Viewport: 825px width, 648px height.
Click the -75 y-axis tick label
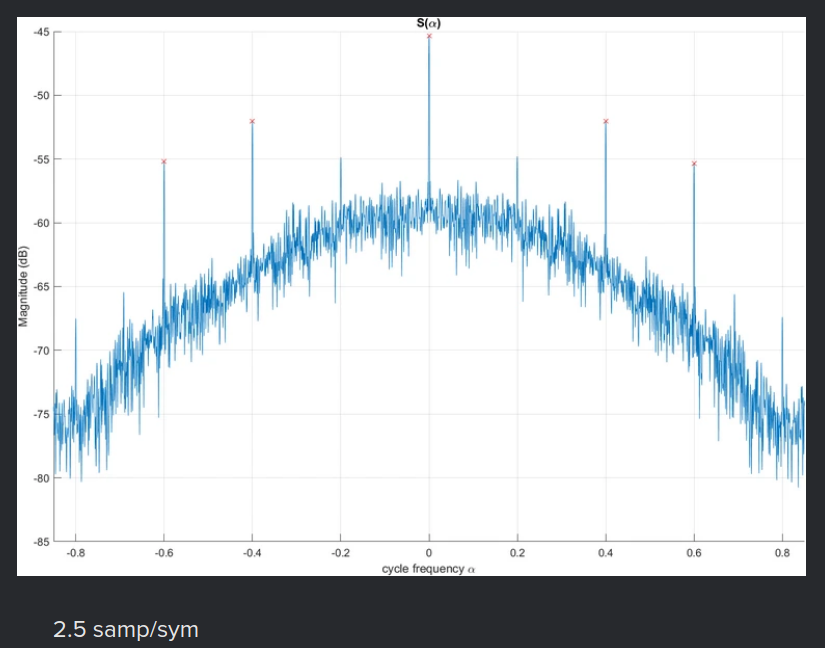pos(41,414)
